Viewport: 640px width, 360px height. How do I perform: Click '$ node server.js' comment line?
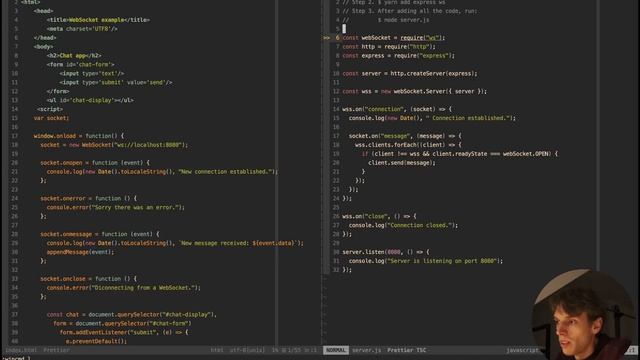(386, 20)
